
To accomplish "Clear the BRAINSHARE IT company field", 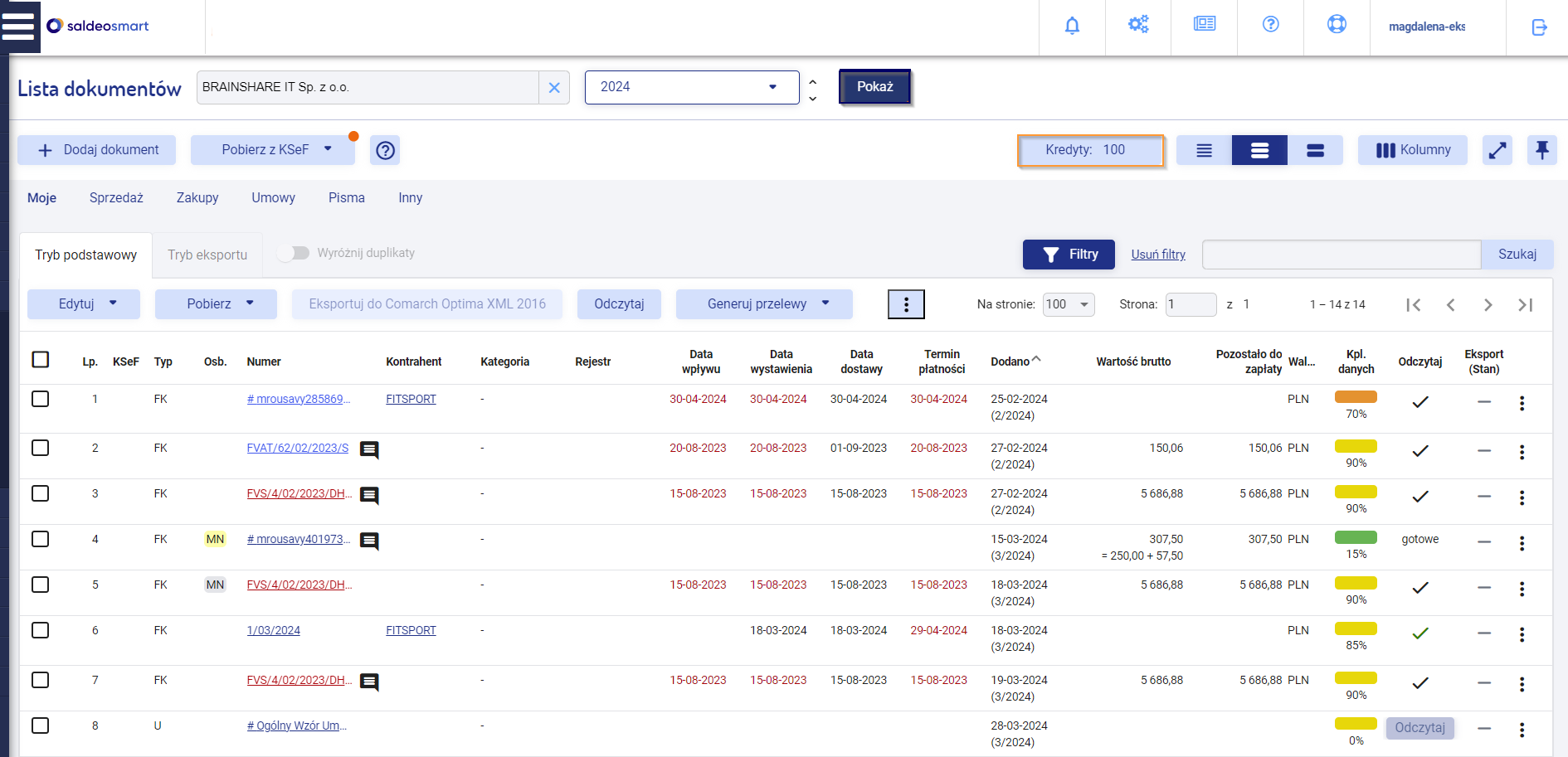I will [x=554, y=87].
